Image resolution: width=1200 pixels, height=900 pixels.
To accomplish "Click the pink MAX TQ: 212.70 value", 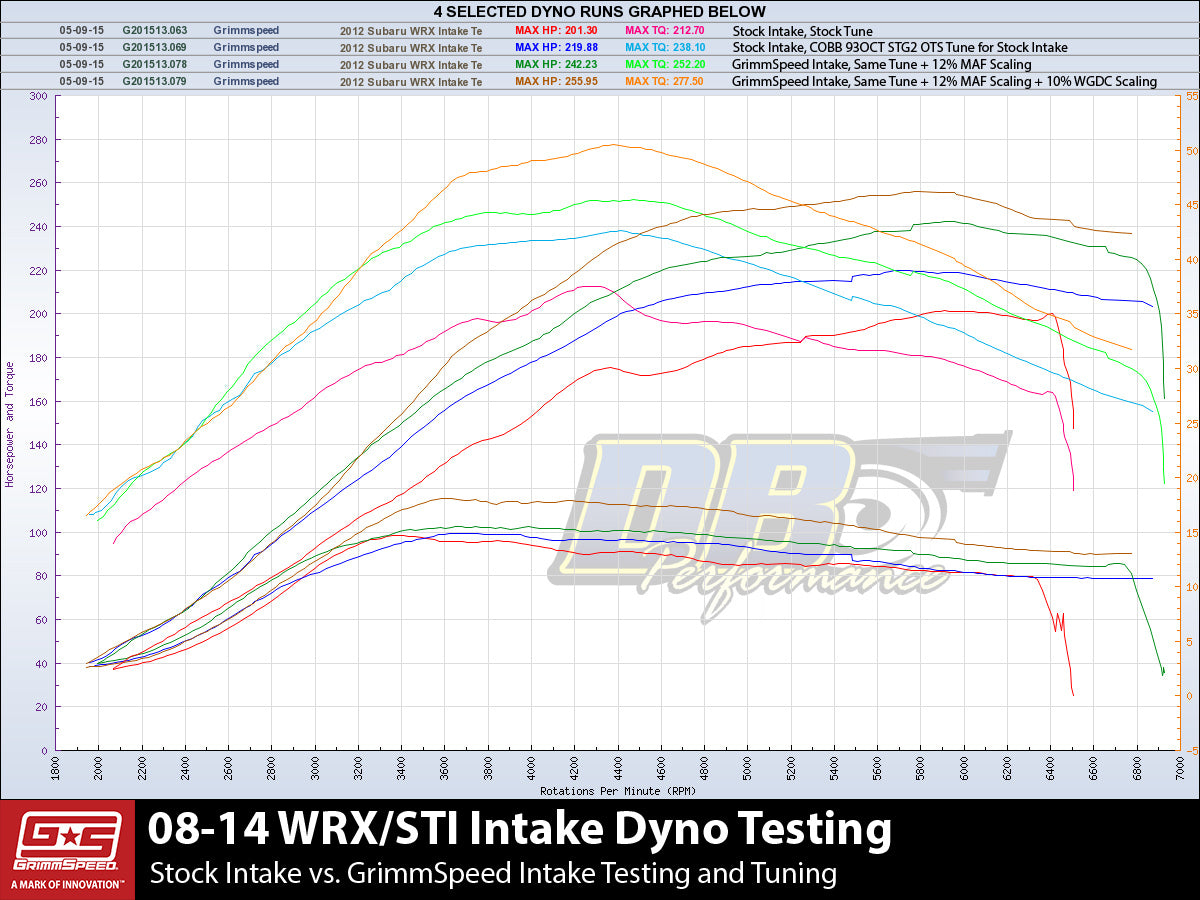I will pos(664,31).
